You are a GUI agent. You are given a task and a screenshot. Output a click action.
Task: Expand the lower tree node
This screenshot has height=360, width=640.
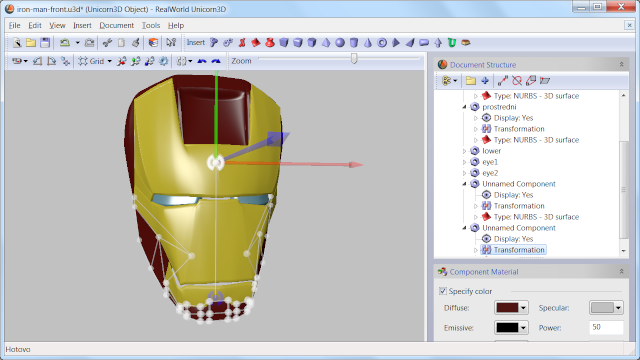click(464, 151)
